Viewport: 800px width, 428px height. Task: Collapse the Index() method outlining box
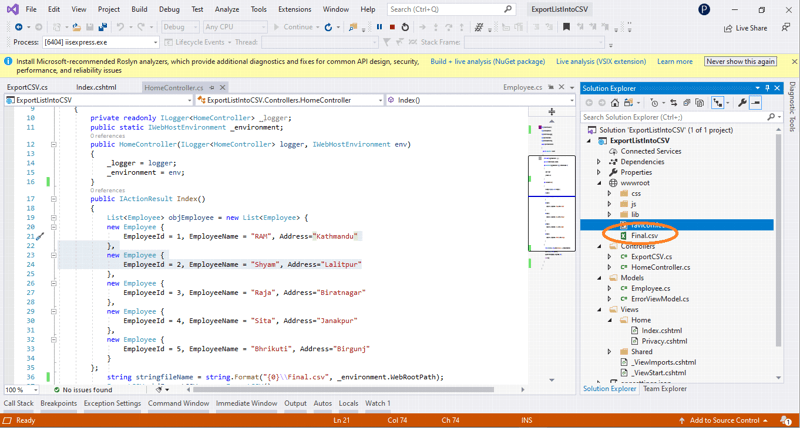[x=53, y=198]
